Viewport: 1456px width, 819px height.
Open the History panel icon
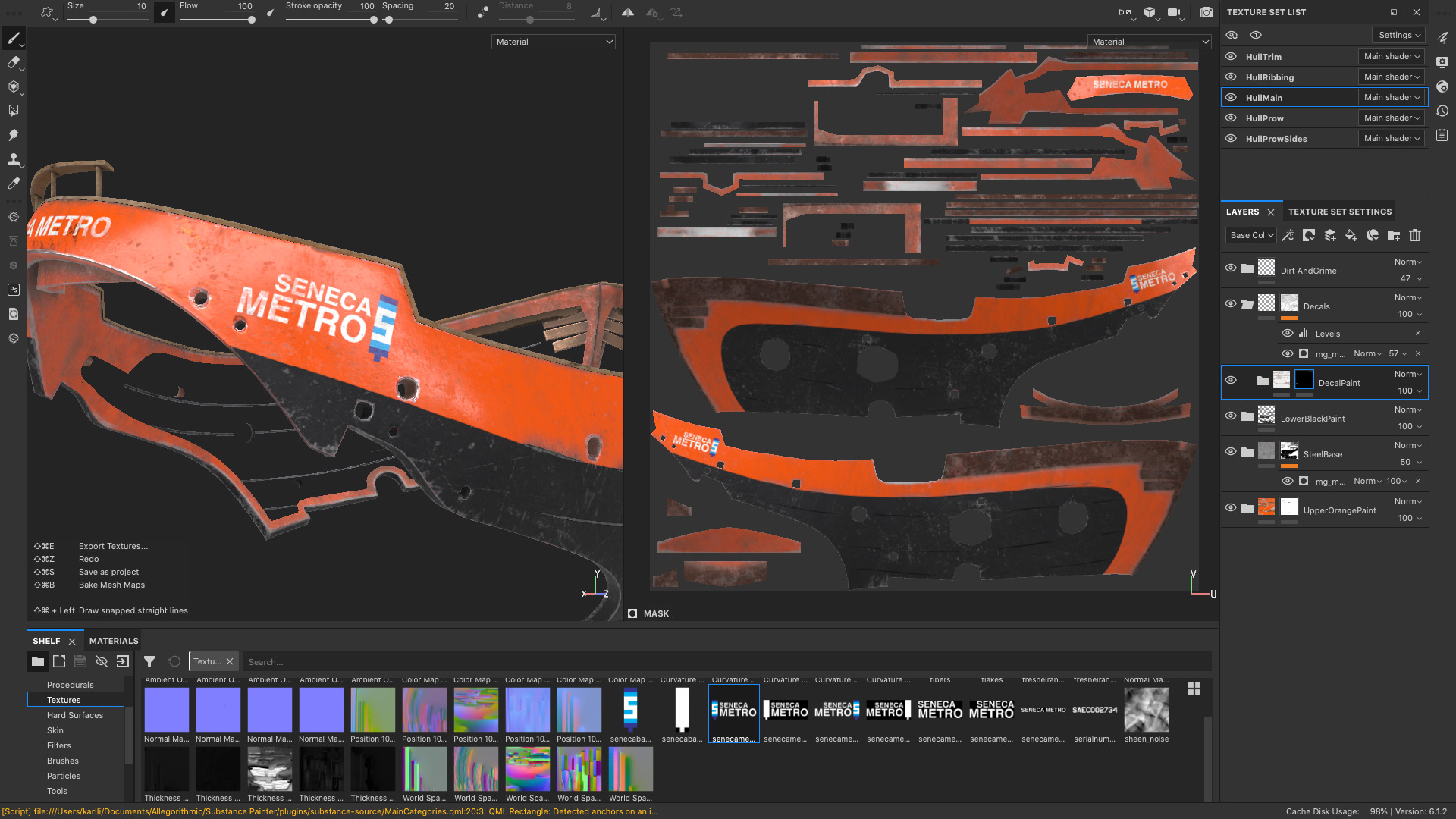1442,111
